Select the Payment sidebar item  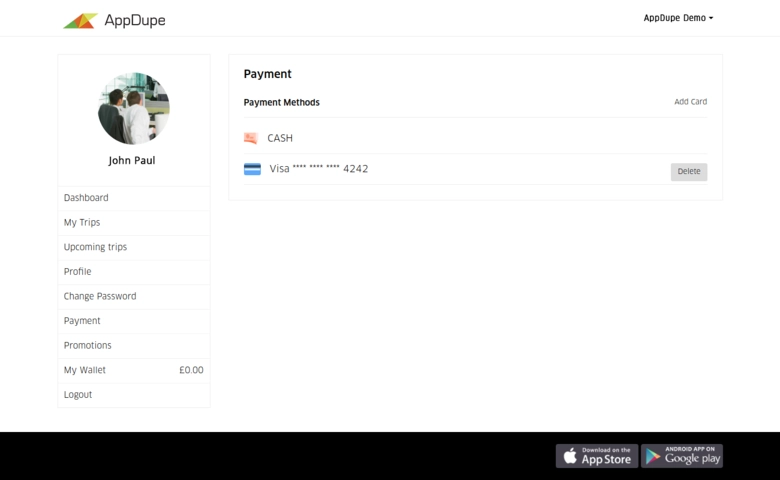134,321
